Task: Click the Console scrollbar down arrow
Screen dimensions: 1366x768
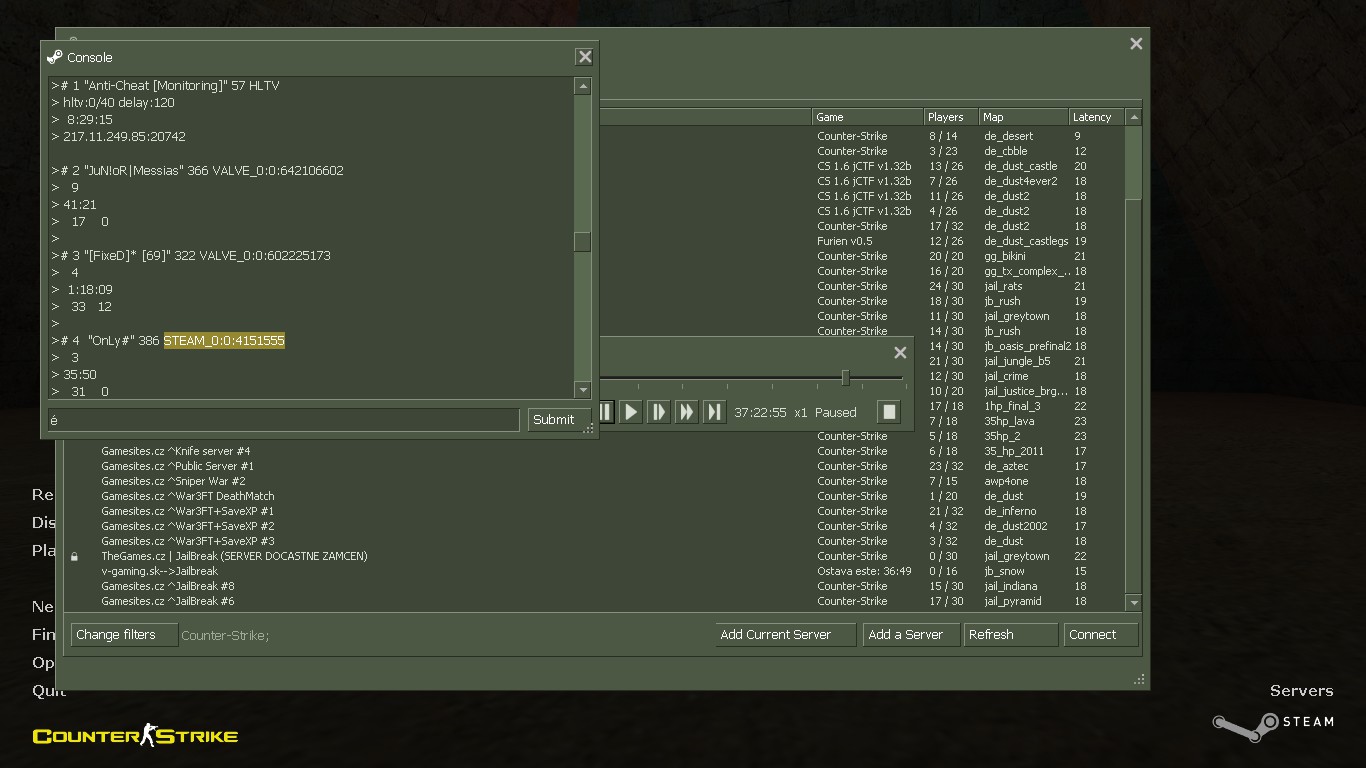Action: (x=583, y=390)
